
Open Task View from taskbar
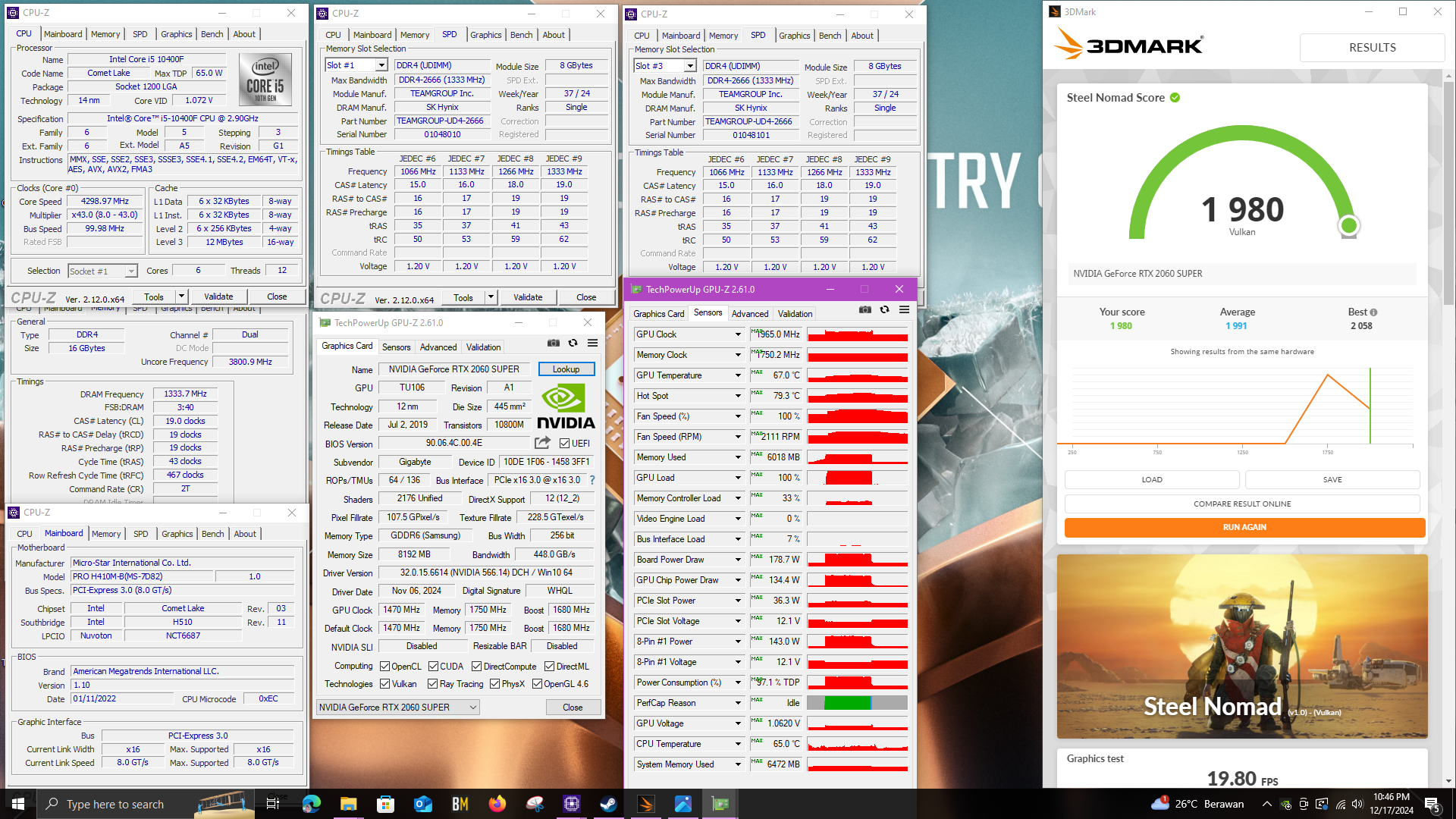(x=273, y=804)
